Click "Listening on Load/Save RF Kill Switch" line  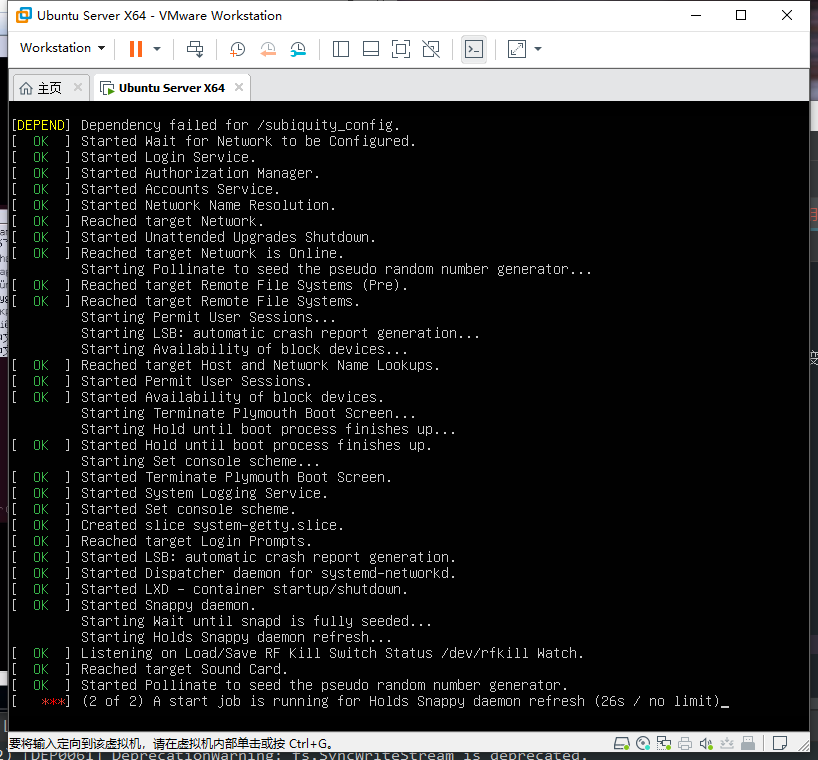coord(332,653)
